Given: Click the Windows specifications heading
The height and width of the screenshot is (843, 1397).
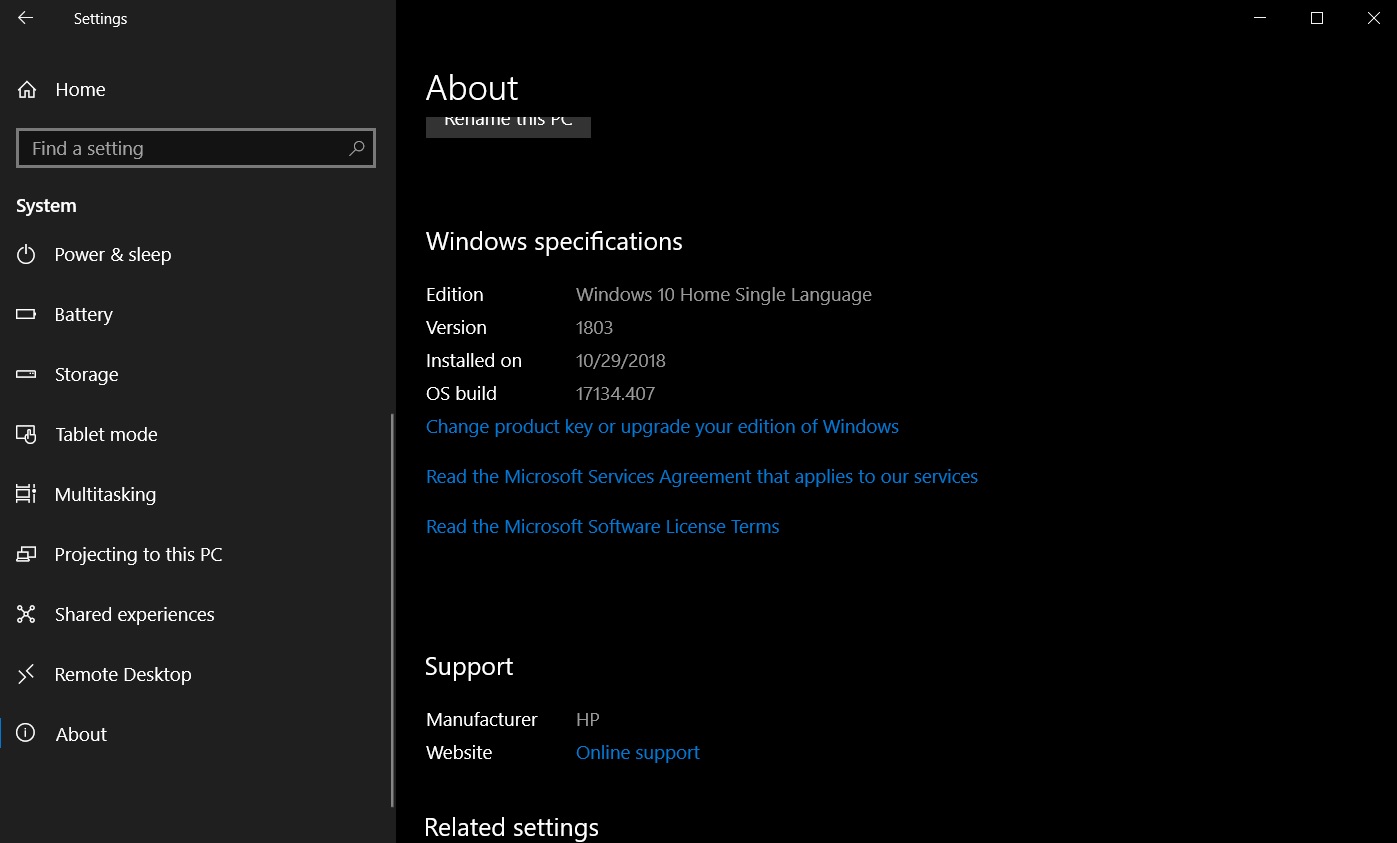Looking at the screenshot, I should [554, 242].
